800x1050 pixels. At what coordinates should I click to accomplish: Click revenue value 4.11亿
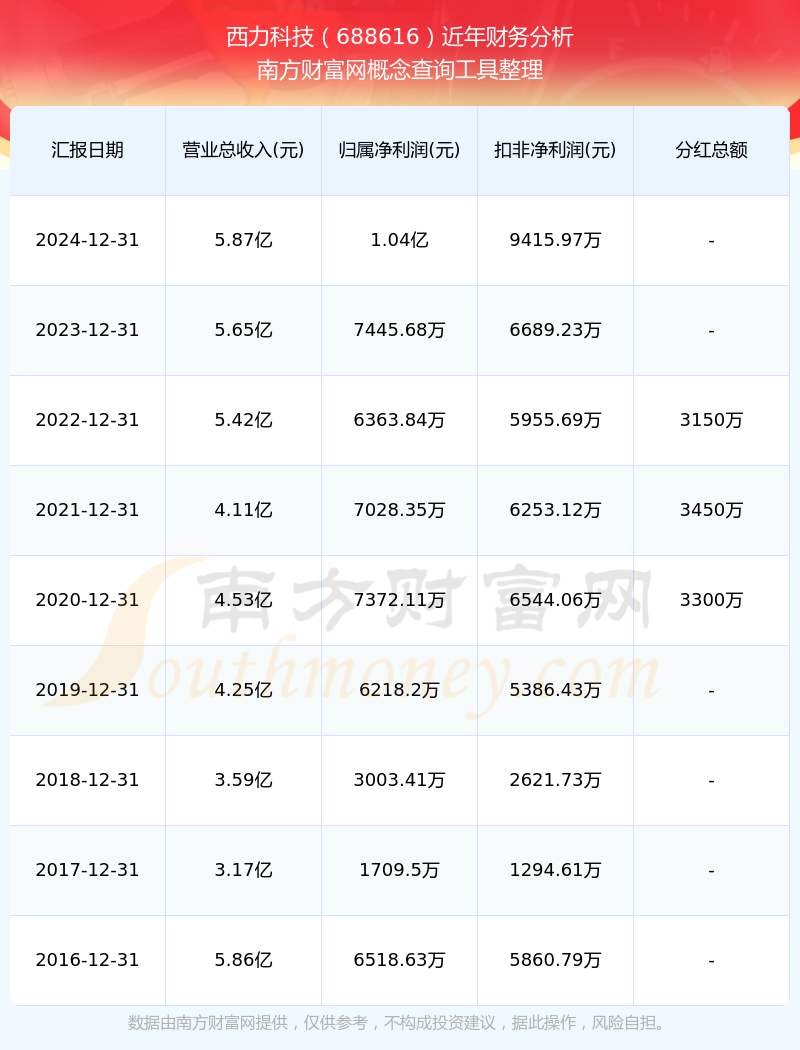pos(244,510)
